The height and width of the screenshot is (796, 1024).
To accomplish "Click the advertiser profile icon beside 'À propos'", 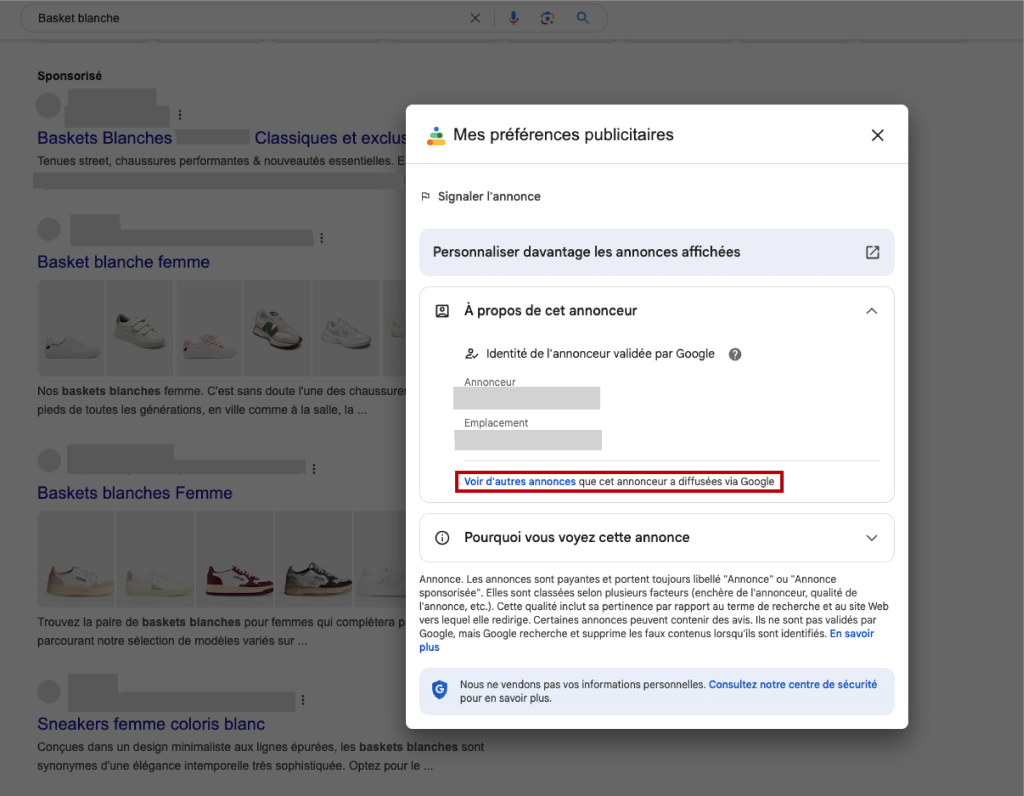I will [442, 311].
